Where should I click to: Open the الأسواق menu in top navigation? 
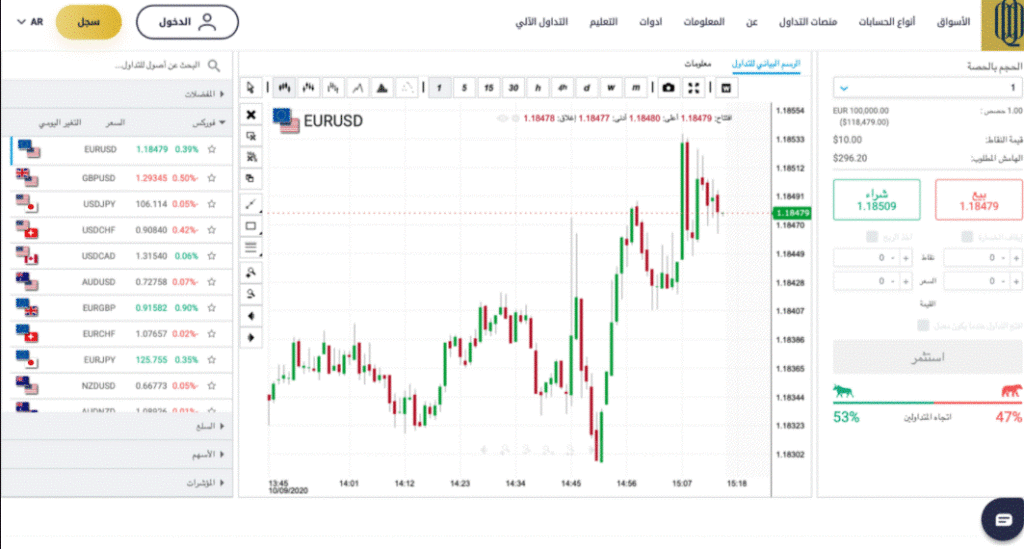pos(953,22)
